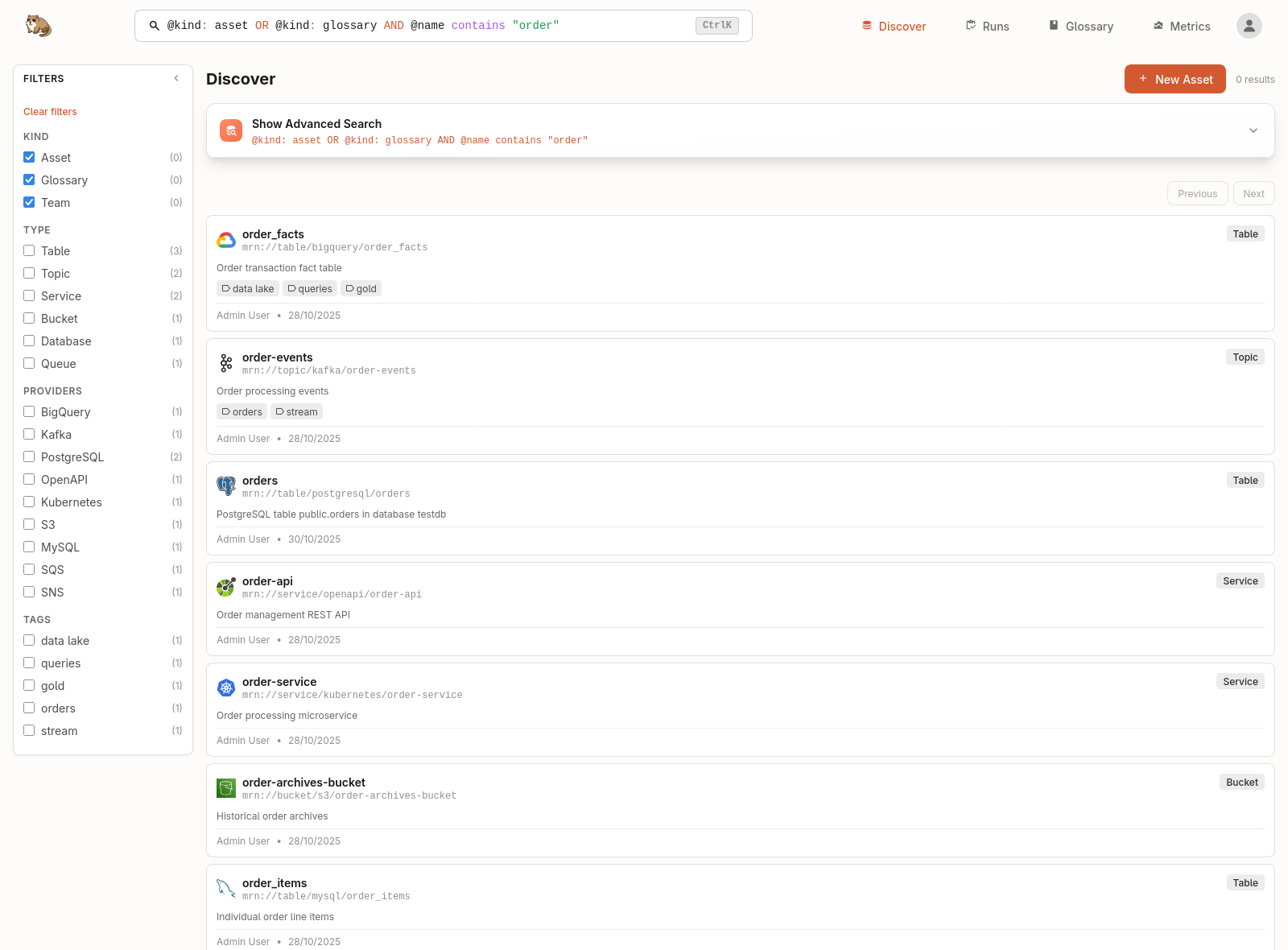This screenshot has width=1288, height=950.
Task: Uncheck the Glossary kind filter
Action: (x=29, y=180)
